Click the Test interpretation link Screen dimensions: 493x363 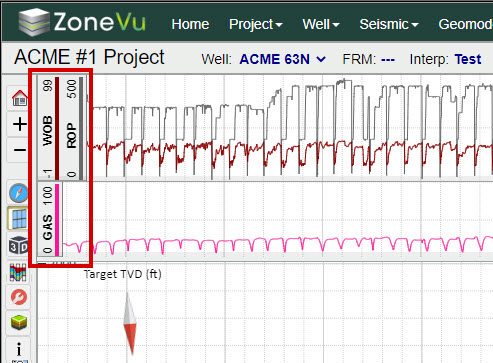(x=468, y=59)
